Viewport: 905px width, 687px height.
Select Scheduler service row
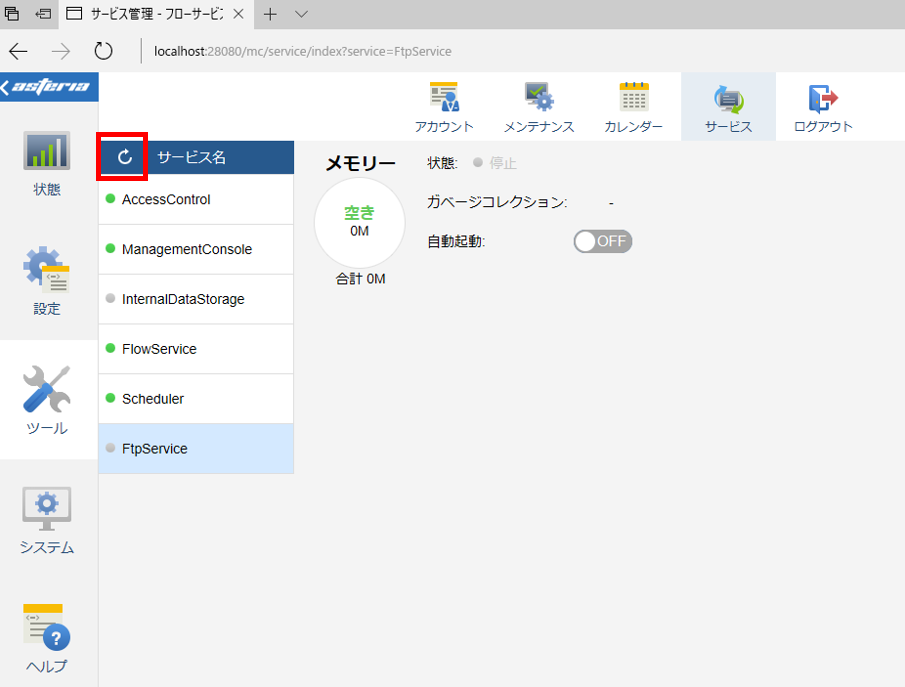pyautogui.click(x=196, y=399)
